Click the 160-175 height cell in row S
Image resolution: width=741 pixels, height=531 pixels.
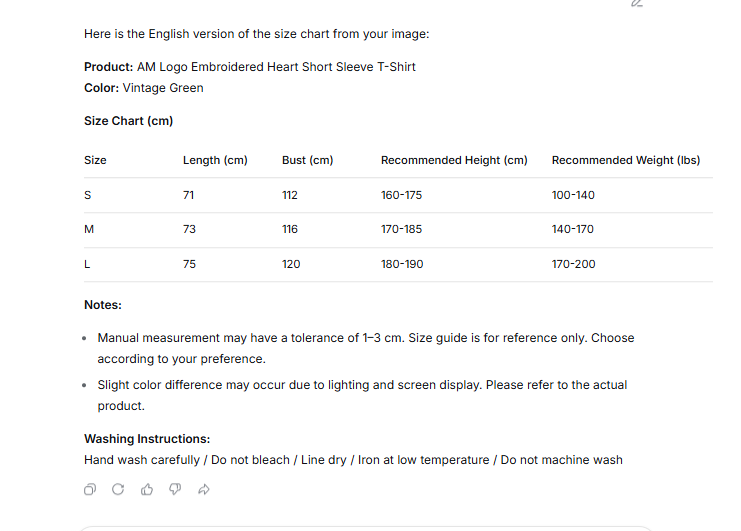pos(401,195)
